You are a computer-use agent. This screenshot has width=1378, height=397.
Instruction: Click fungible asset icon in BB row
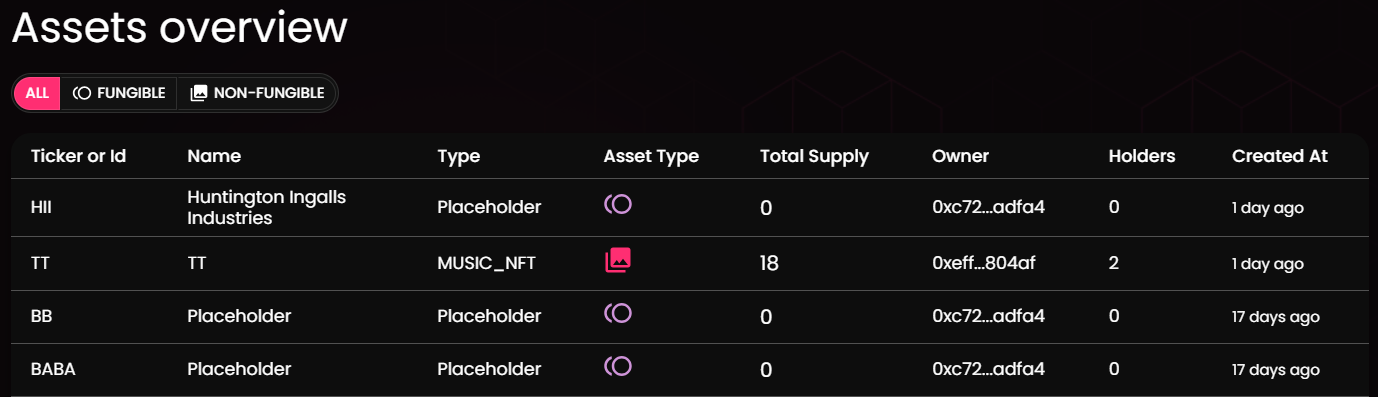point(618,314)
